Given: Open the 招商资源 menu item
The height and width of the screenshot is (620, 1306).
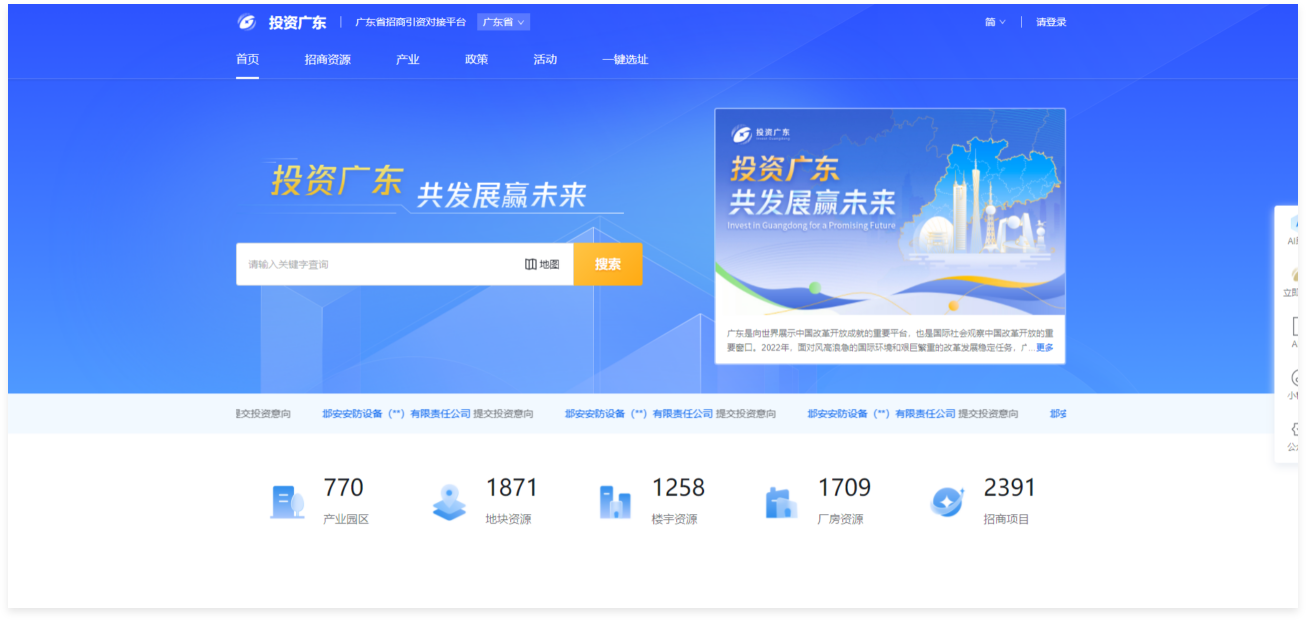Looking at the screenshot, I should pos(328,59).
